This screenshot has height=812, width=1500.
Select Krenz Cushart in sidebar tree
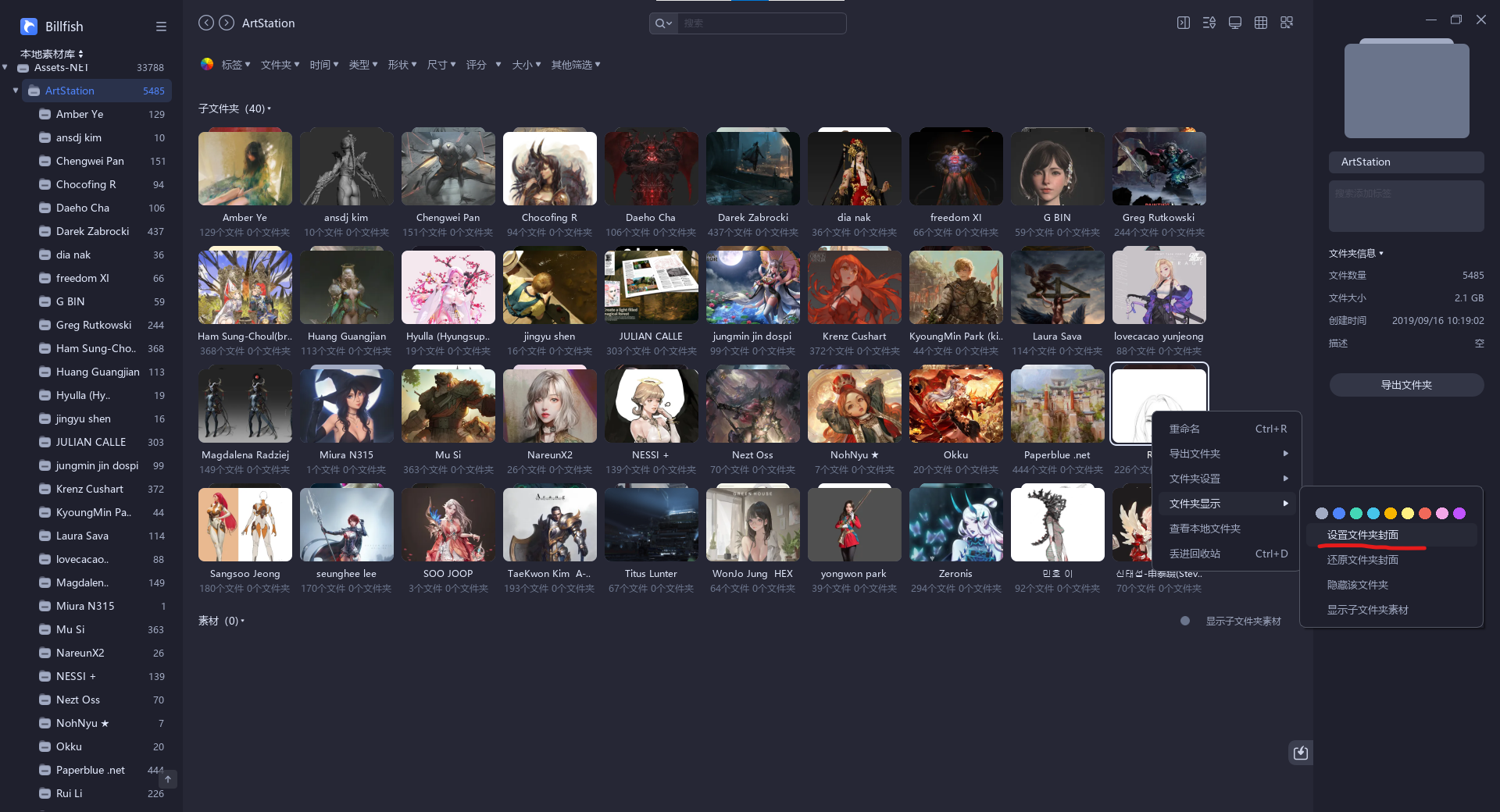(x=98, y=489)
